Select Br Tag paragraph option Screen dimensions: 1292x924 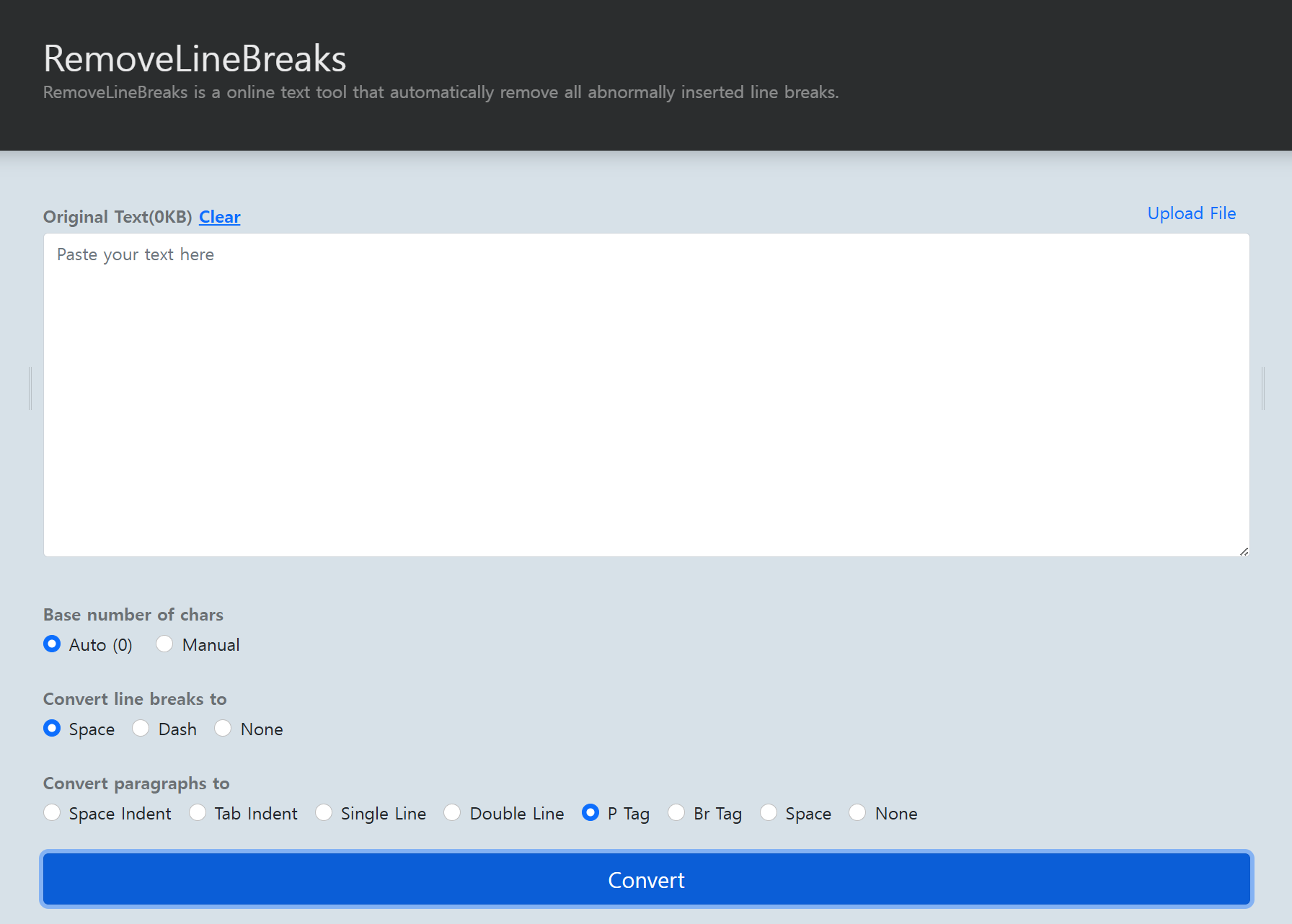(676, 812)
